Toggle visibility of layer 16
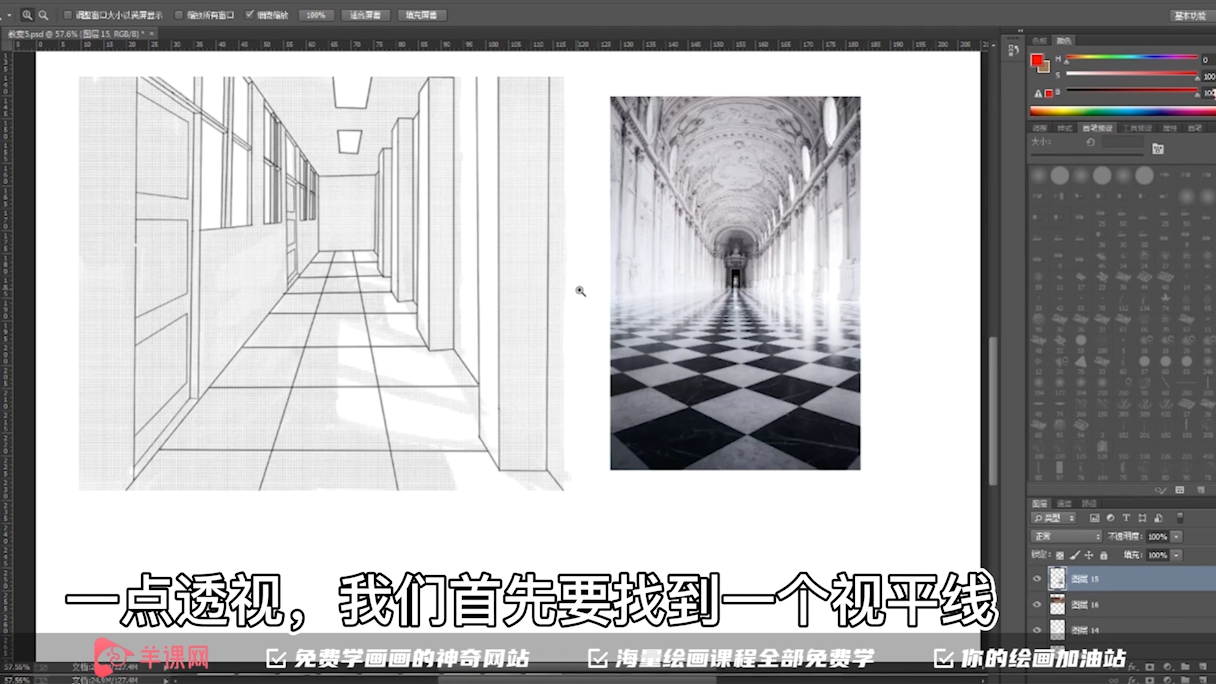1216x684 pixels. [x=1037, y=605]
